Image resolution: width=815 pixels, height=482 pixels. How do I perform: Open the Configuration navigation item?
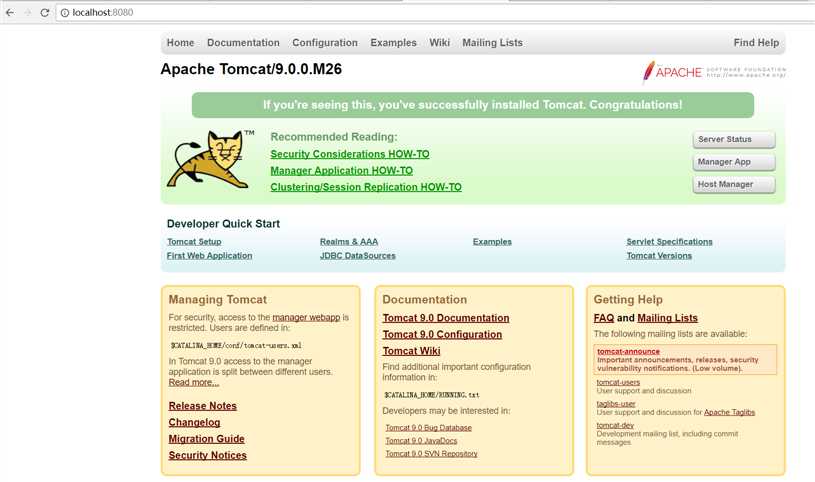(325, 43)
